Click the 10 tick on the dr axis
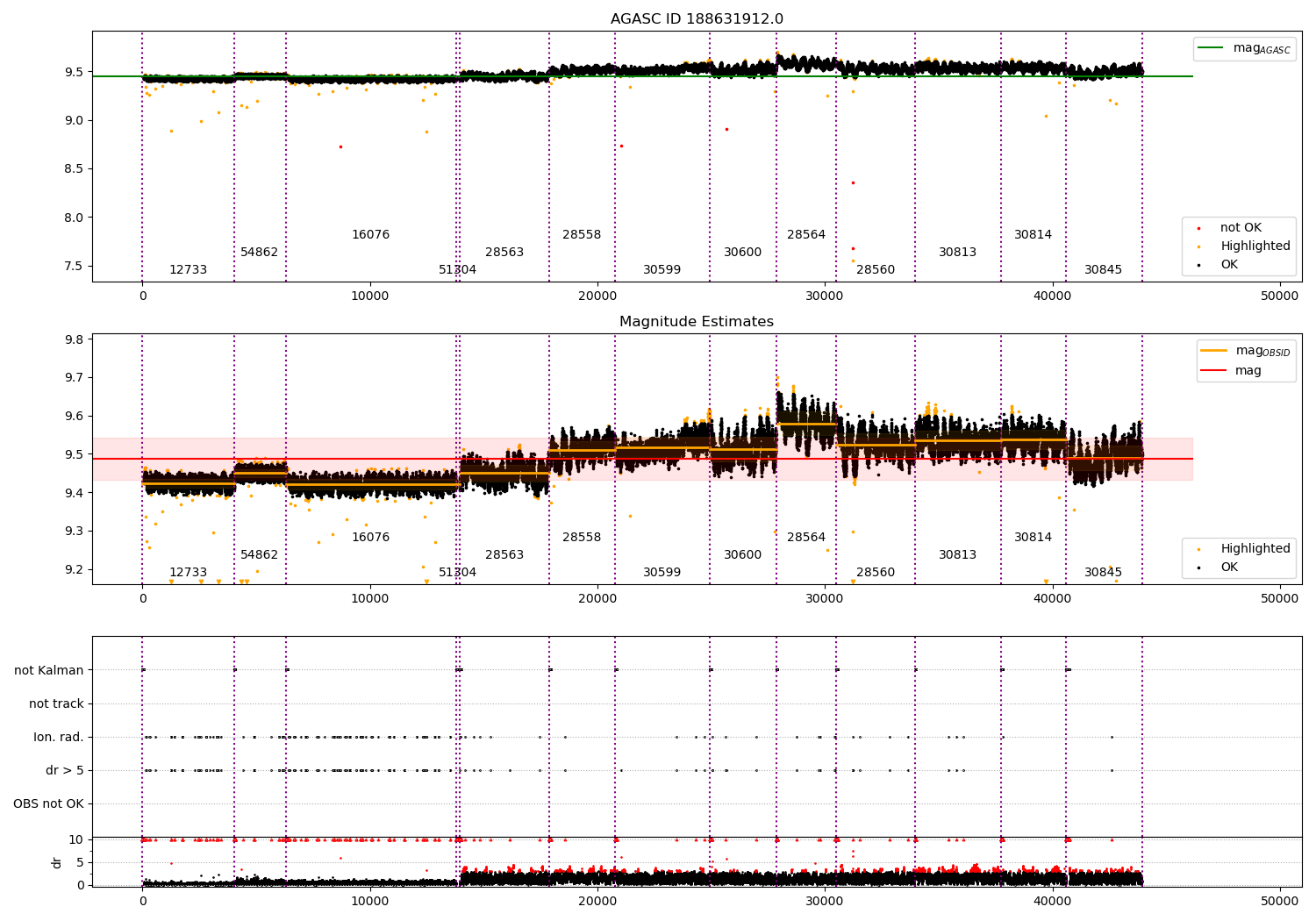The width and height of the screenshot is (1316, 921). pyautogui.click(x=76, y=839)
